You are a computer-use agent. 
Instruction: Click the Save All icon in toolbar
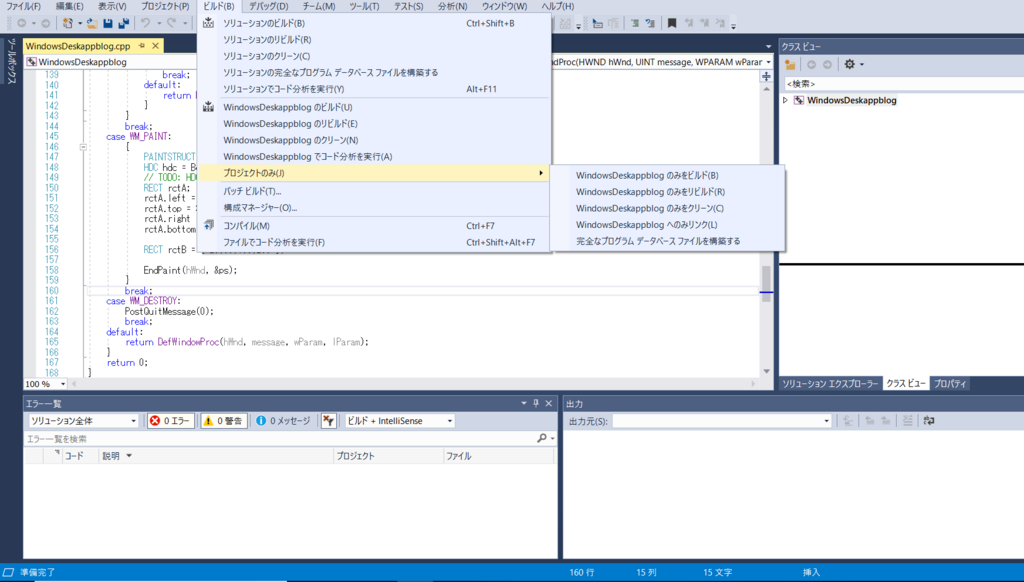click(123, 23)
